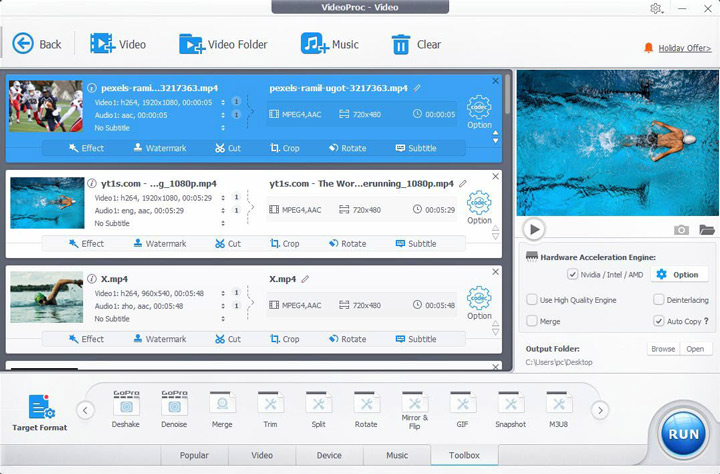Enable Deinterlacing option
720x474 pixels.
(x=658, y=300)
